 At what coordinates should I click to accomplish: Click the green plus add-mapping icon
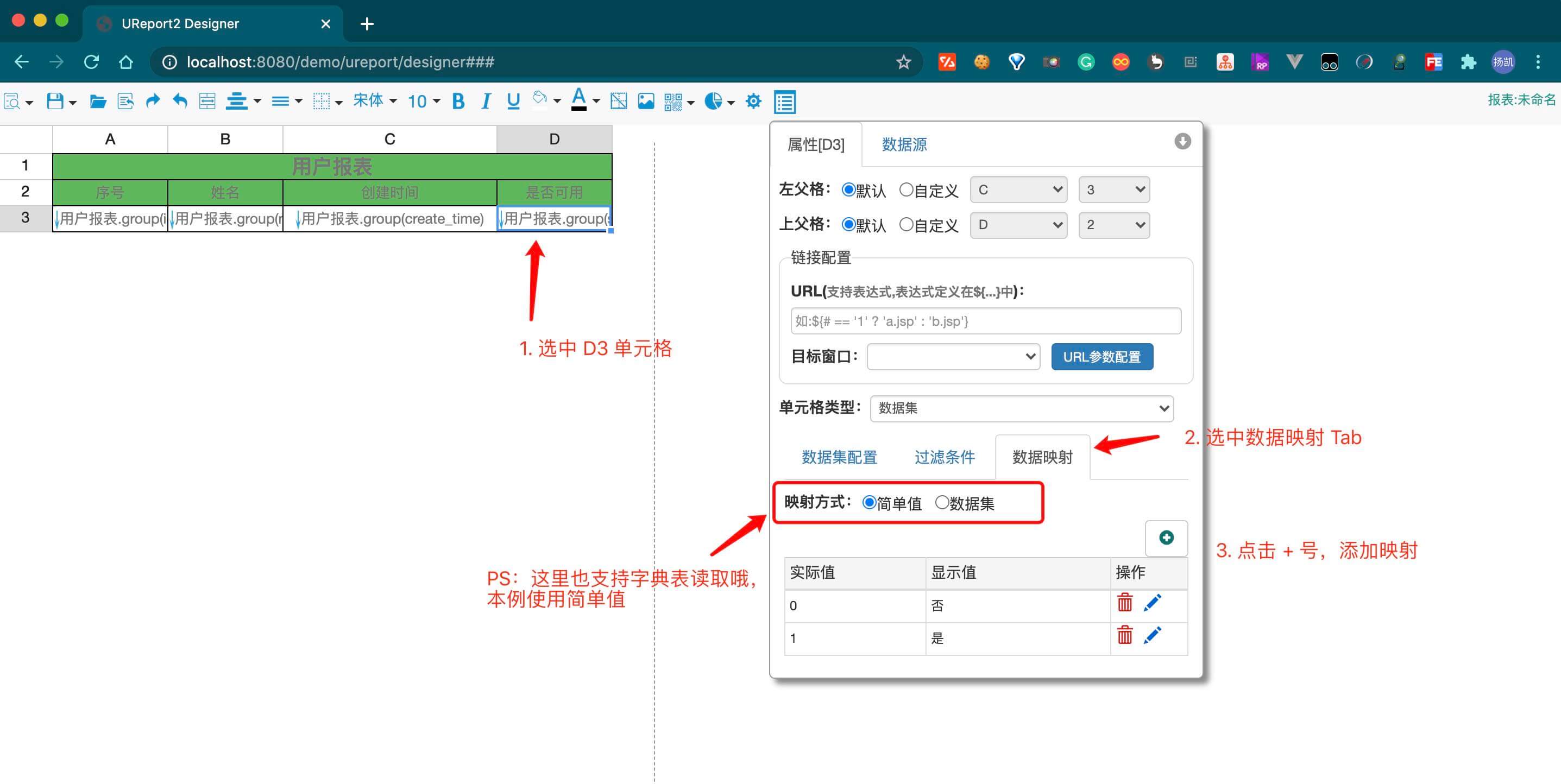pos(1166,538)
